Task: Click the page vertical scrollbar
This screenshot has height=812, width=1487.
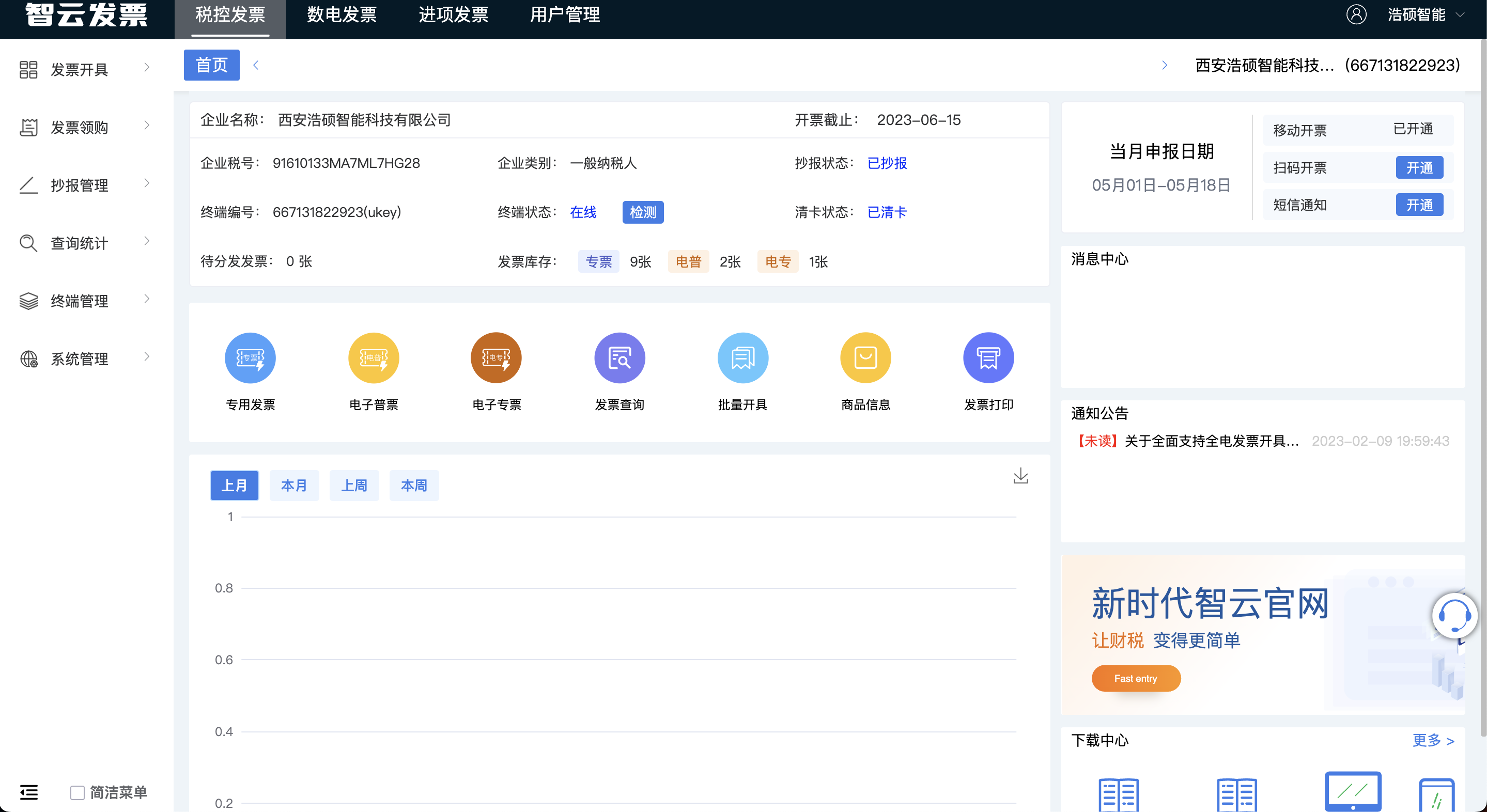Action: click(1483, 387)
